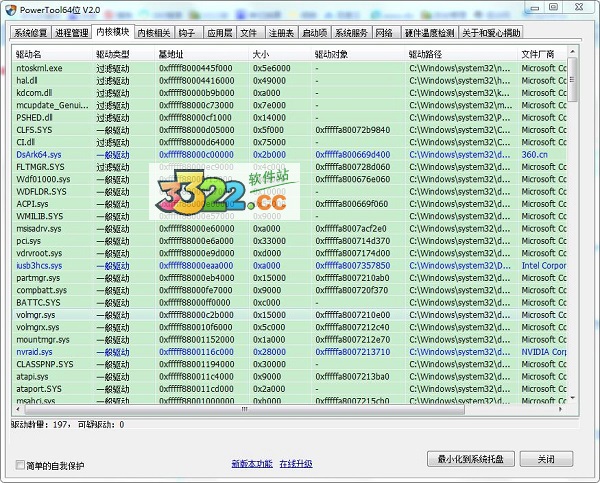
Task: Select the WDFLDR.SYS driver row
Action: (290, 191)
